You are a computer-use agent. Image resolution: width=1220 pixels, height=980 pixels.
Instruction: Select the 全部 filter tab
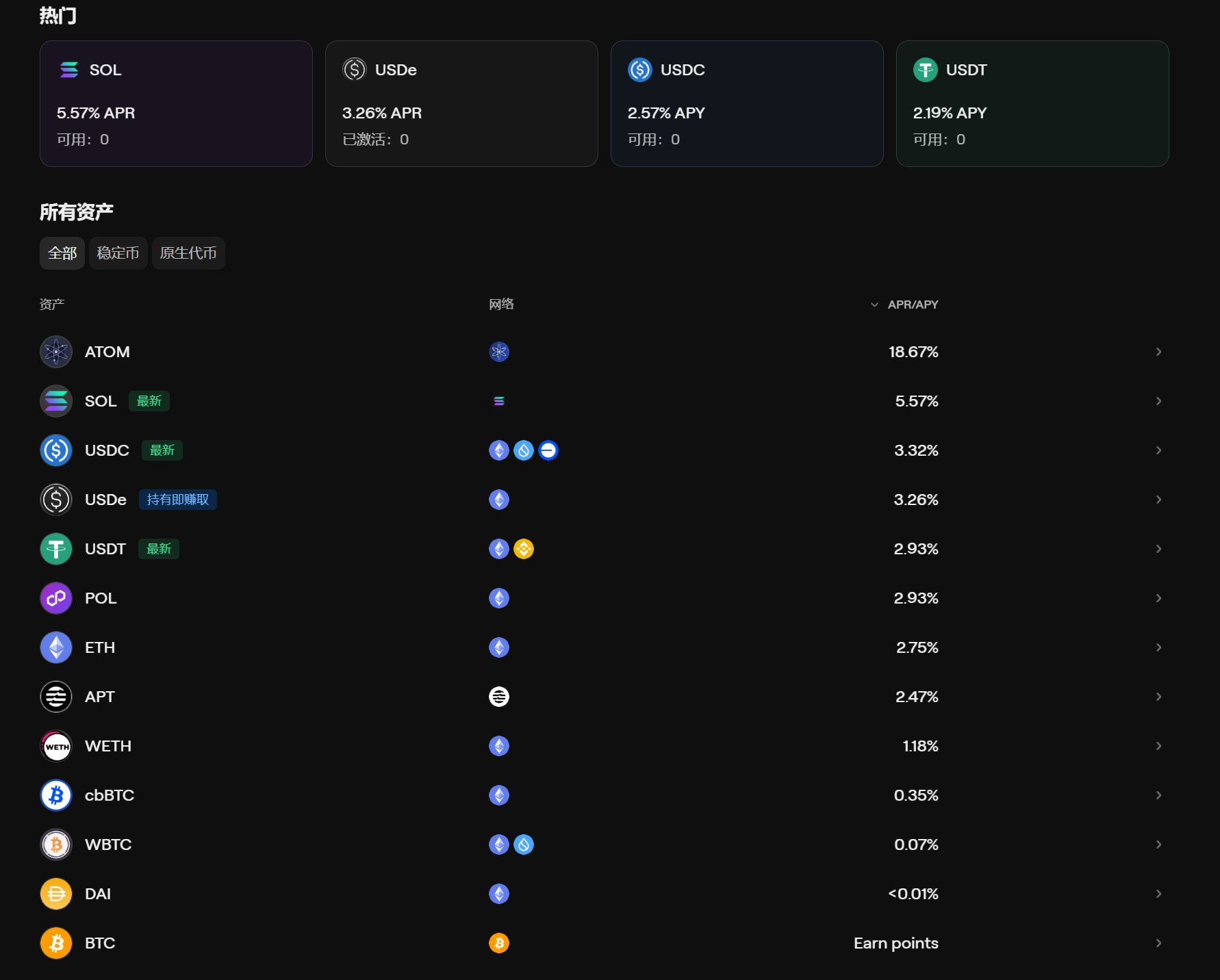click(62, 253)
